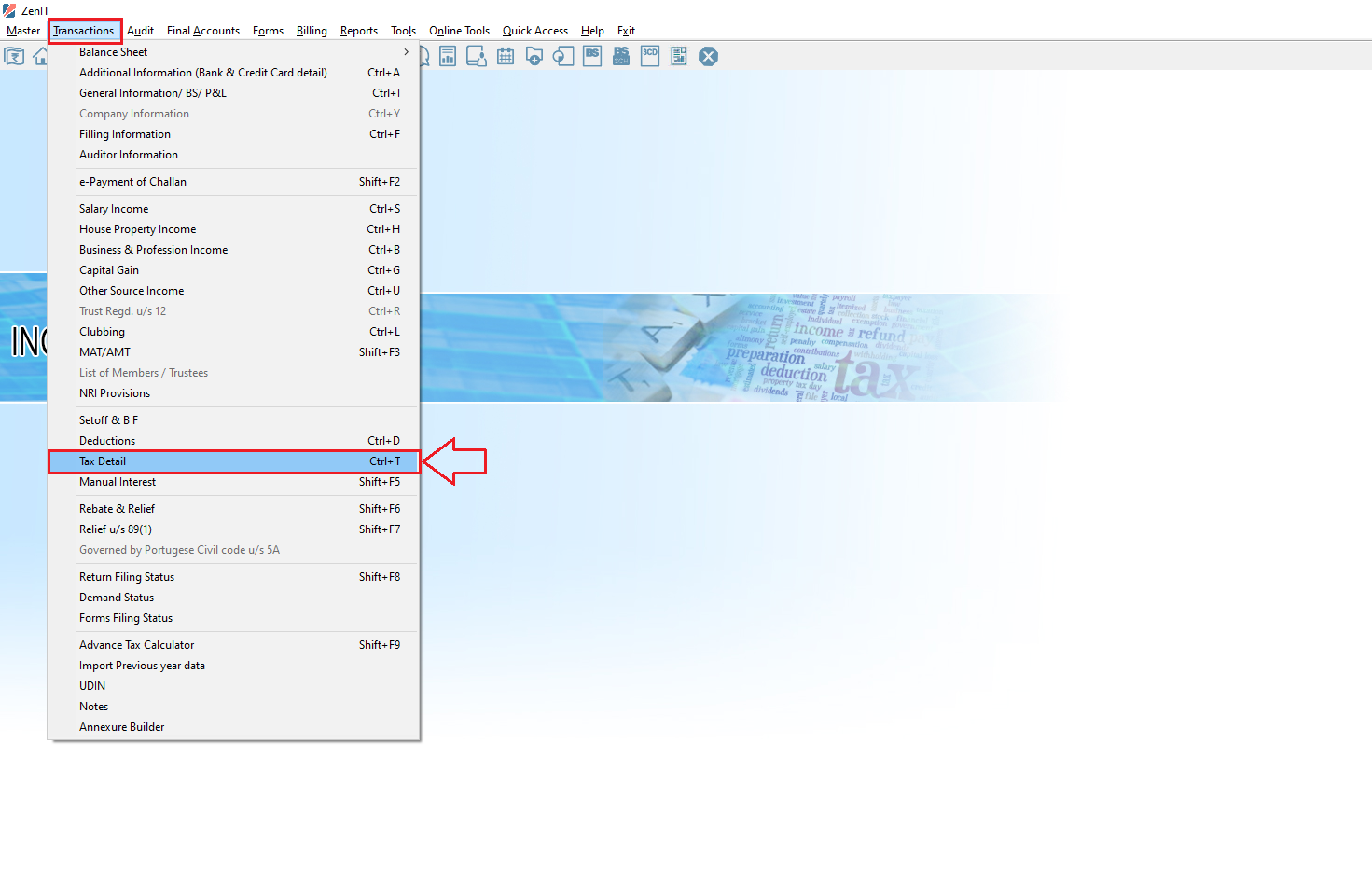Click the user document toolbar icon
This screenshot has width=1372, height=880.
[477, 57]
